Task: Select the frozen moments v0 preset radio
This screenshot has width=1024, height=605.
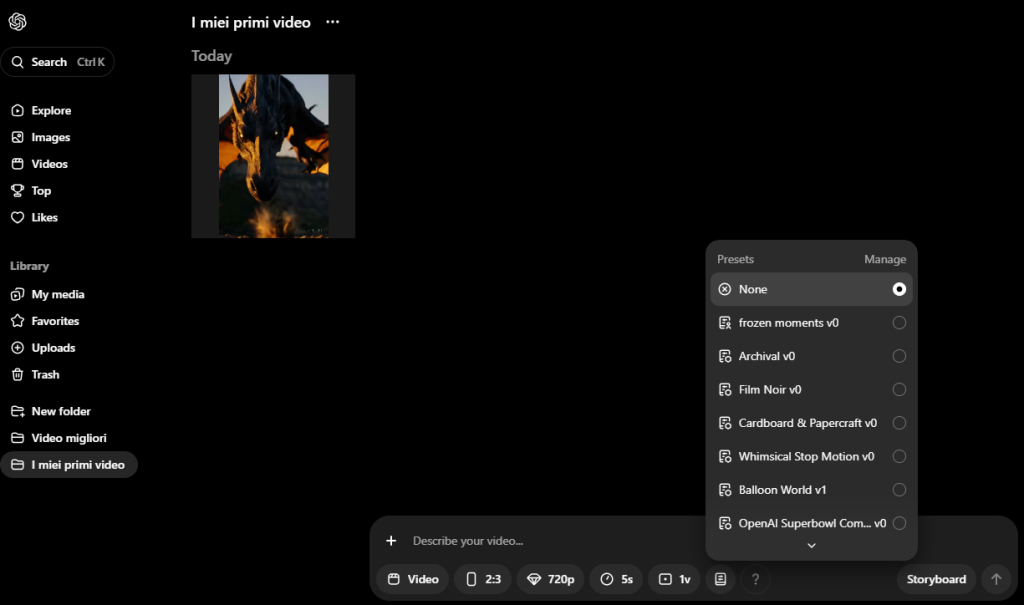Action: (899, 323)
